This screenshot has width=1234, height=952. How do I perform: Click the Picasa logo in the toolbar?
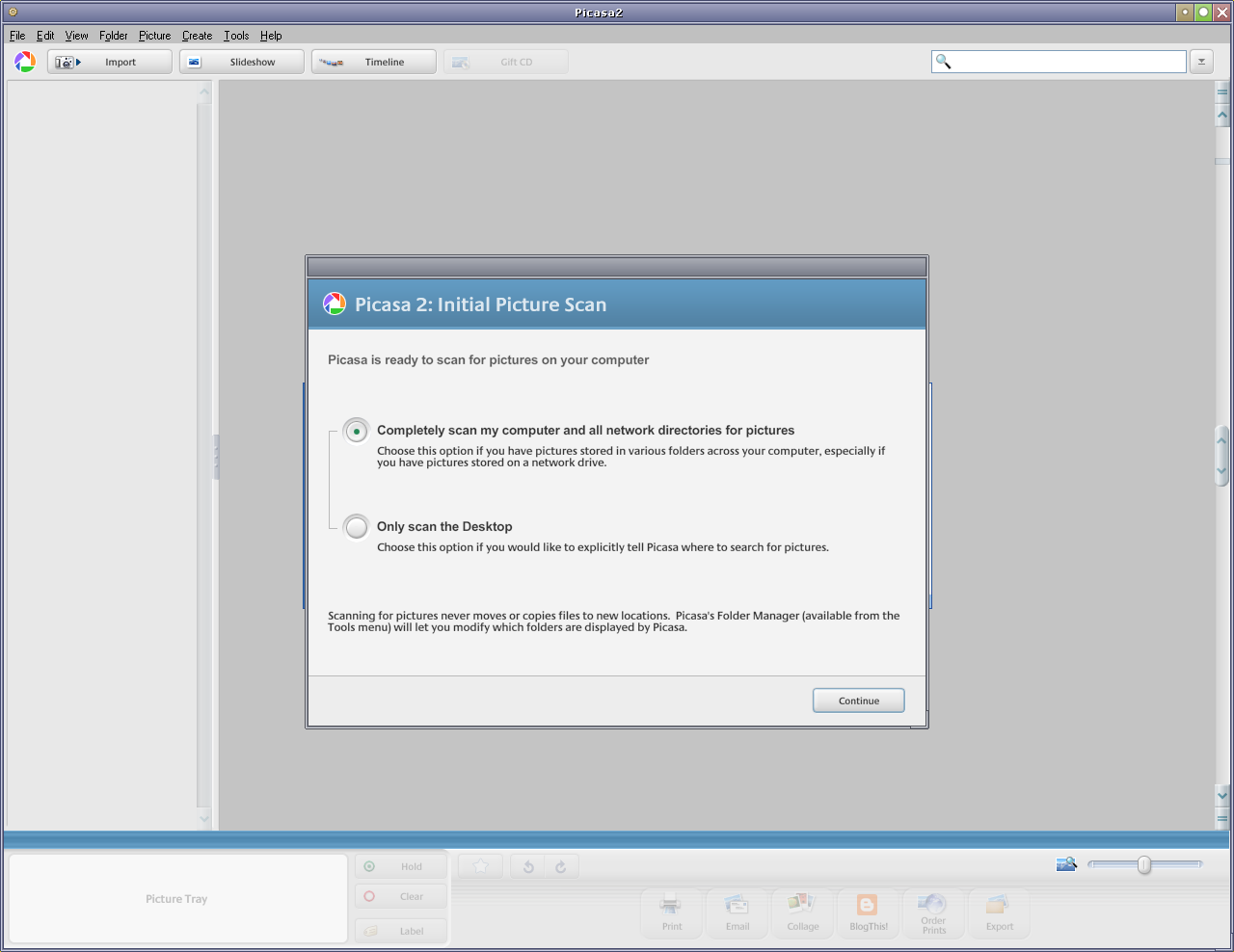tap(25, 62)
